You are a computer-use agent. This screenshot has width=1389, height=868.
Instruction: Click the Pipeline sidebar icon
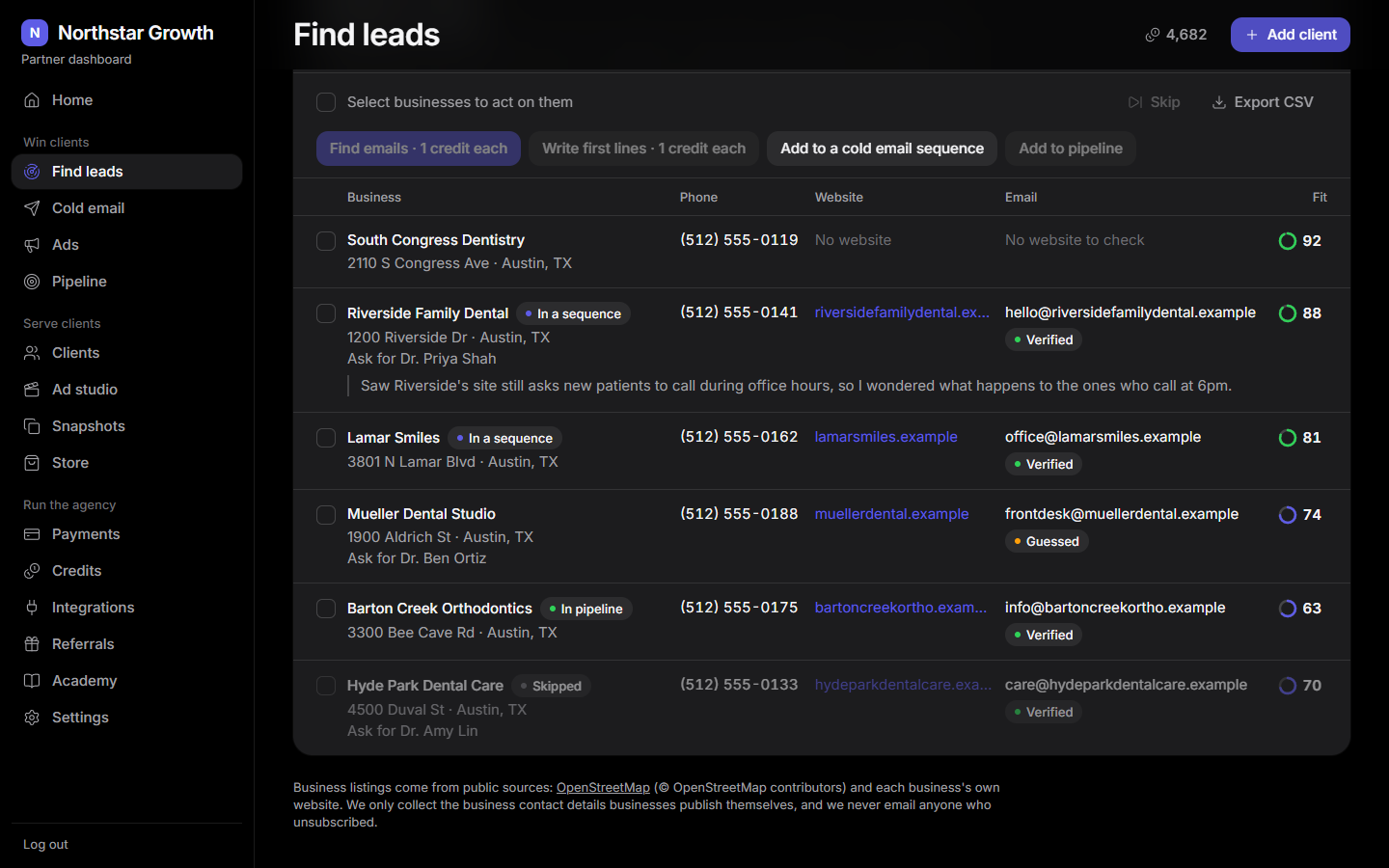(x=32, y=282)
